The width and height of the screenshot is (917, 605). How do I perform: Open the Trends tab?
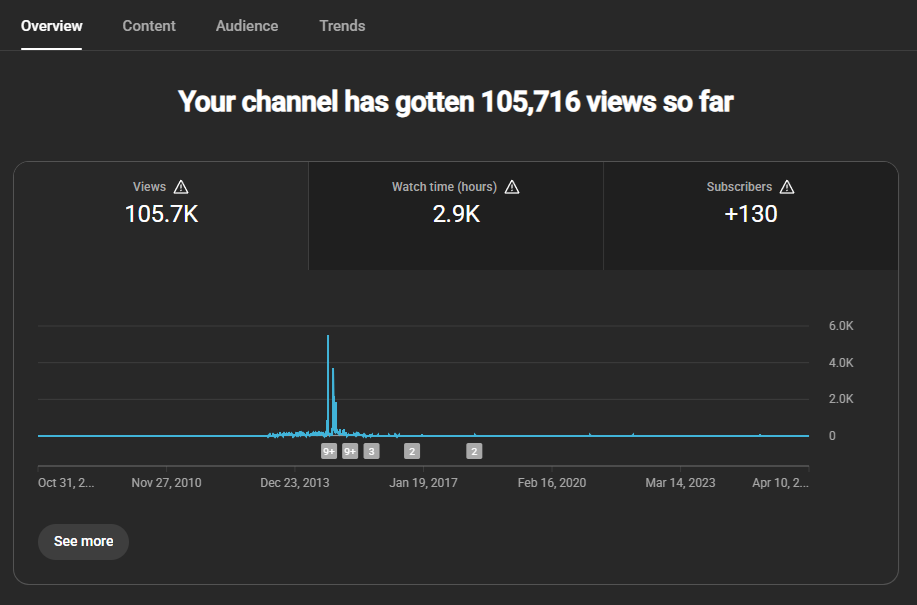pos(342,26)
